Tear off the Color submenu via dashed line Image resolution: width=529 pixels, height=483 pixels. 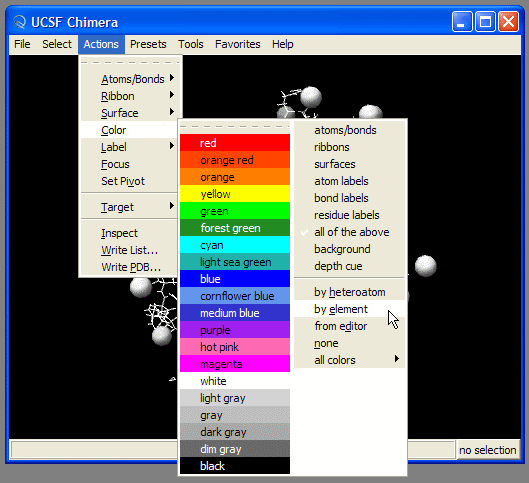(x=234, y=126)
